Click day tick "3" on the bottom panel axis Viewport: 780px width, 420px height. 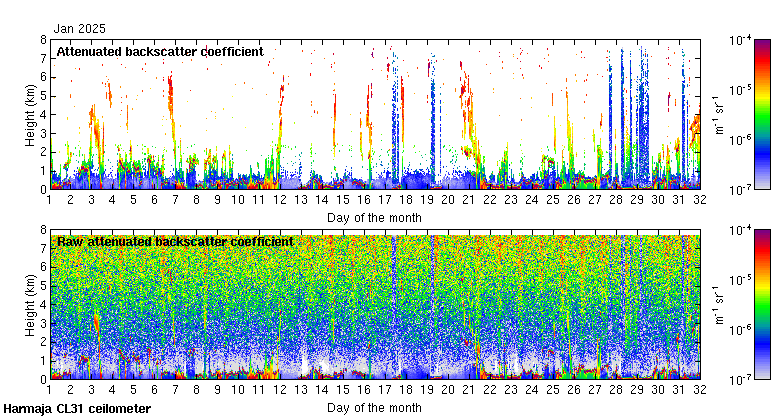[92, 390]
